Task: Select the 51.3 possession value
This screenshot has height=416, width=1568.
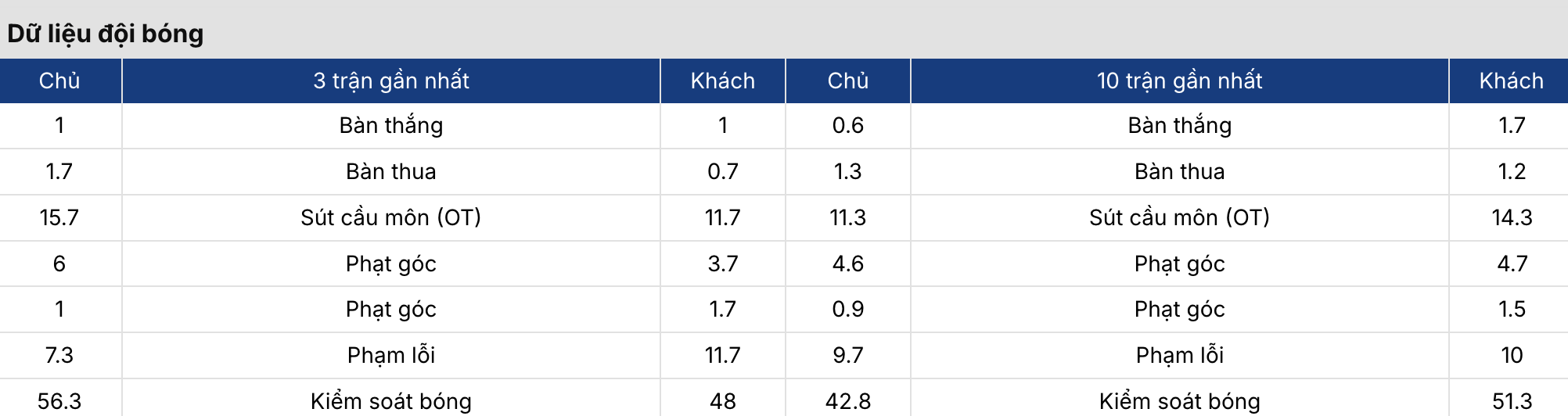Action: coord(1512,401)
